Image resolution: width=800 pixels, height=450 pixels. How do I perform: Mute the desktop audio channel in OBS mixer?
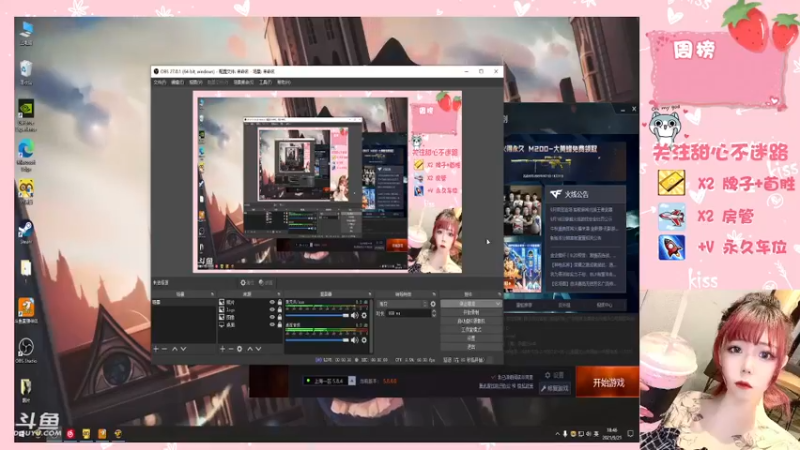pyautogui.click(x=355, y=340)
